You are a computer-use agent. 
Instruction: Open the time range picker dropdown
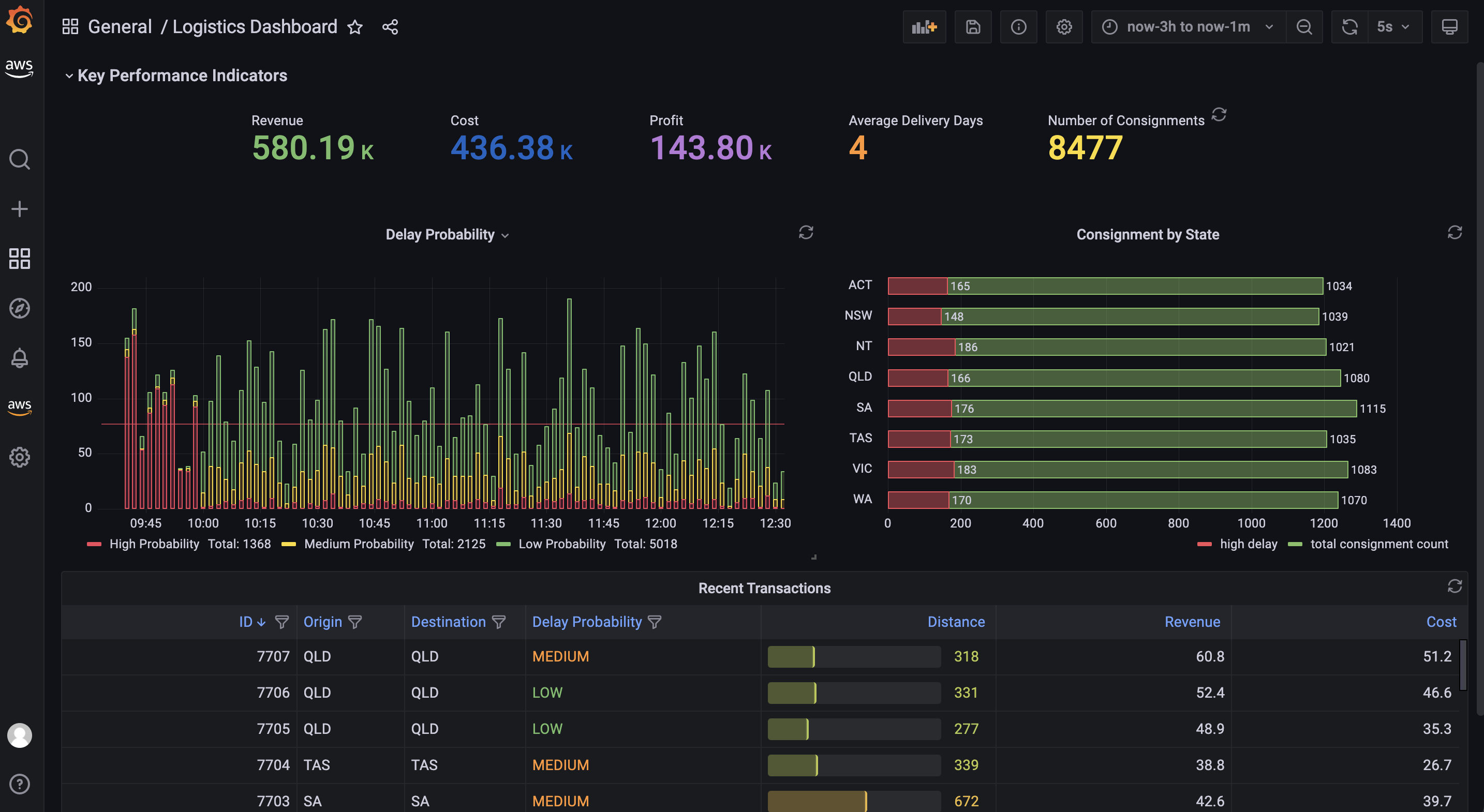tap(1188, 27)
